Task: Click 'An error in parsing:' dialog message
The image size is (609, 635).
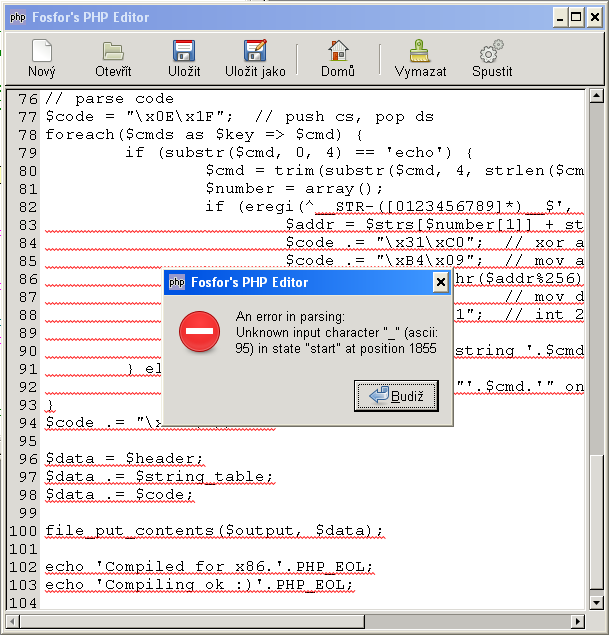Action: click(x=290, y=316)
